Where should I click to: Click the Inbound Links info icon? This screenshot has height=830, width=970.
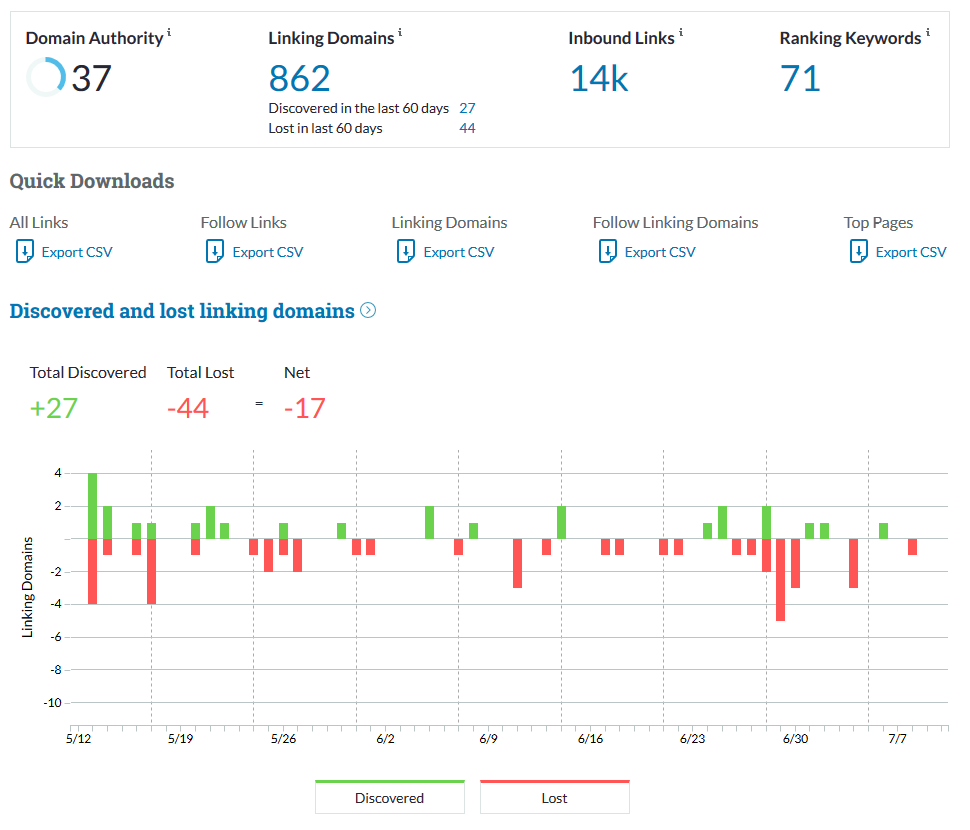[681, 33]
